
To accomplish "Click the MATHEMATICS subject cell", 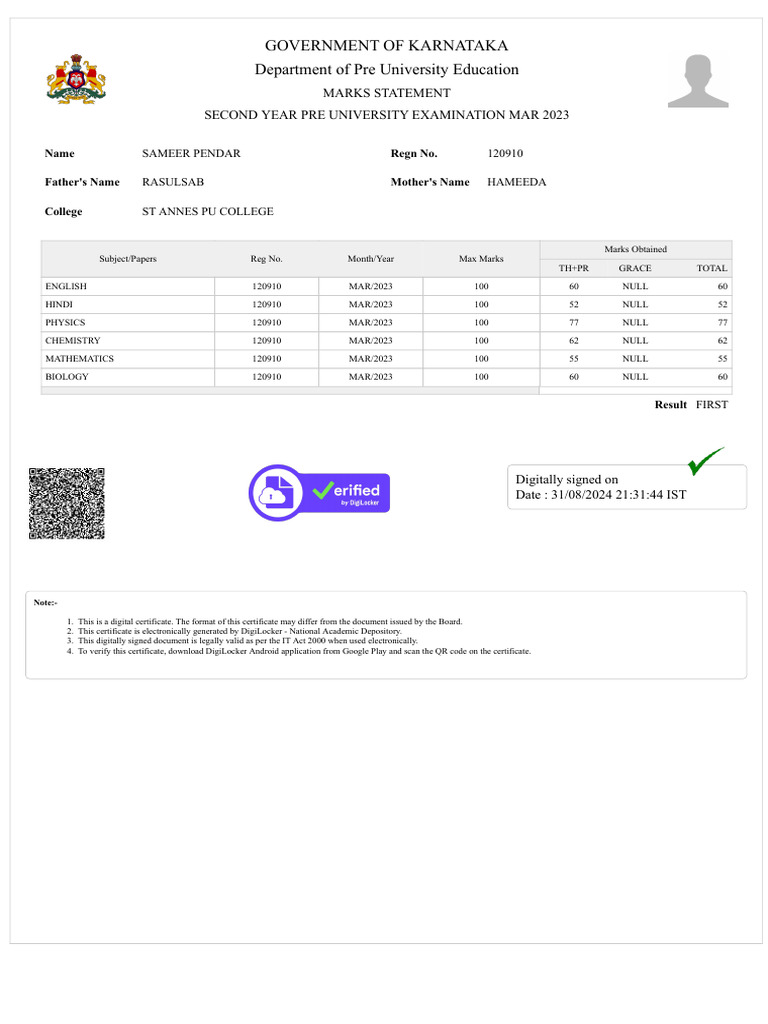I will 128,359.
